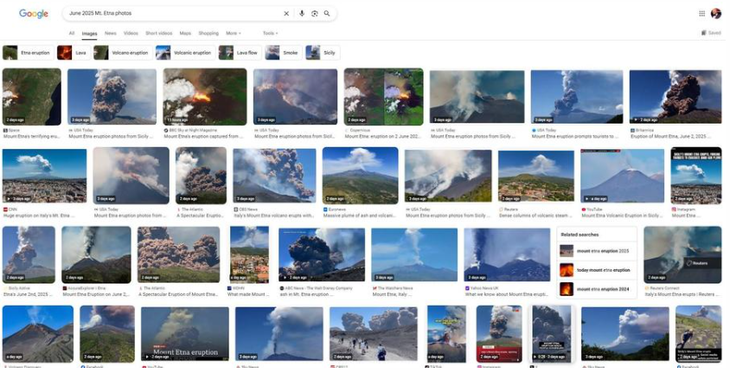Open the CBS News eruption image

pos(274,176)
